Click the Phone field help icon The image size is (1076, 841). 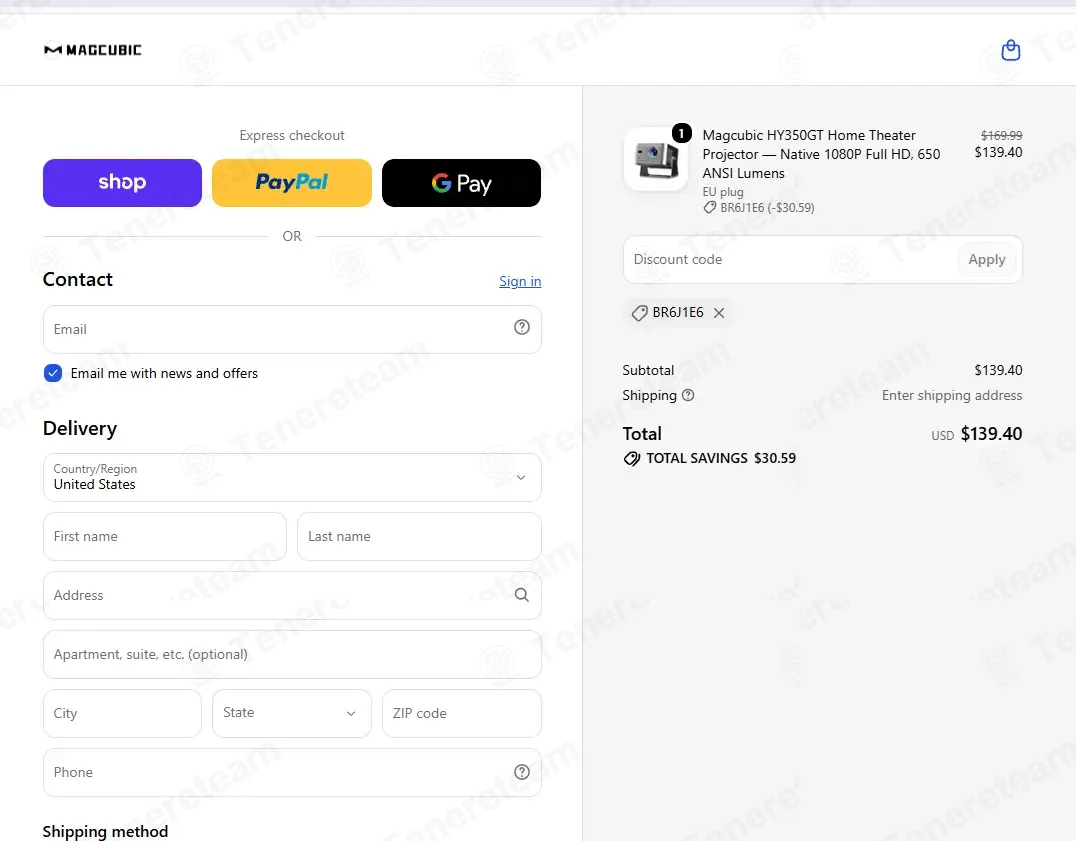pyautogui.click(x=522, y=772)
